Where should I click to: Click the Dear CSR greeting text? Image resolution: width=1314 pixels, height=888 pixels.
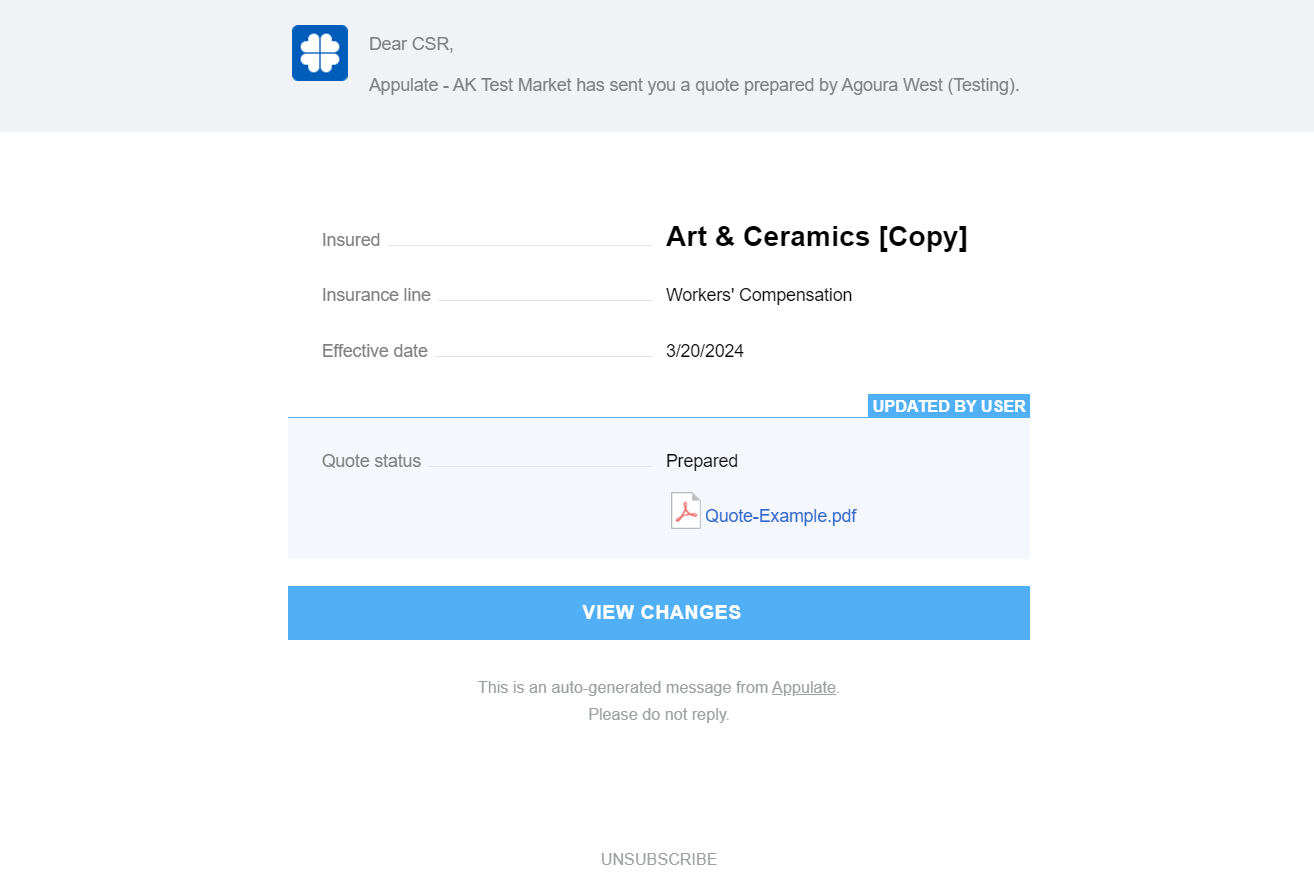coord(411,44)
